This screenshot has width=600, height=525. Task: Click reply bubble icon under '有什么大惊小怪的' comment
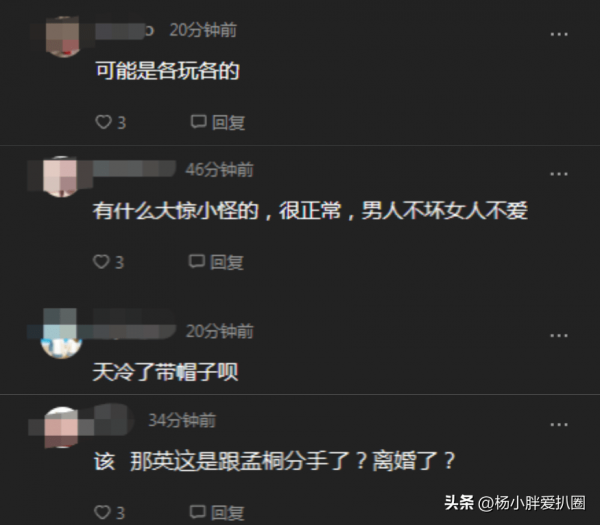197,261
